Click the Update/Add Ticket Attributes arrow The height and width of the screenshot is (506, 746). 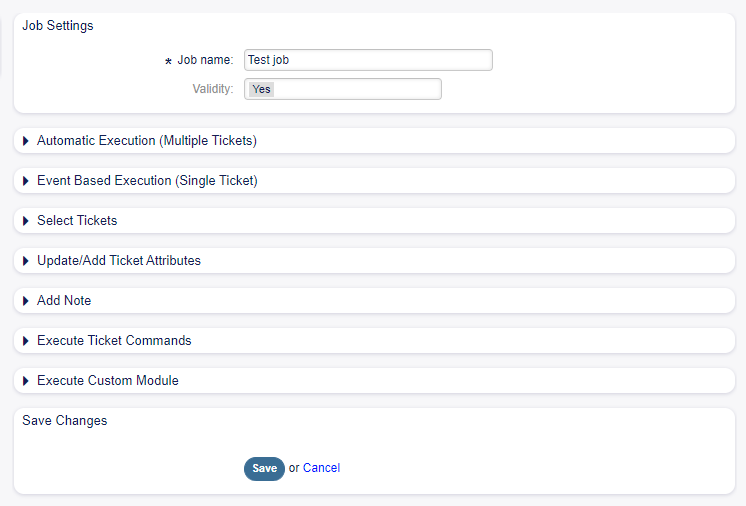coord(26,261)
